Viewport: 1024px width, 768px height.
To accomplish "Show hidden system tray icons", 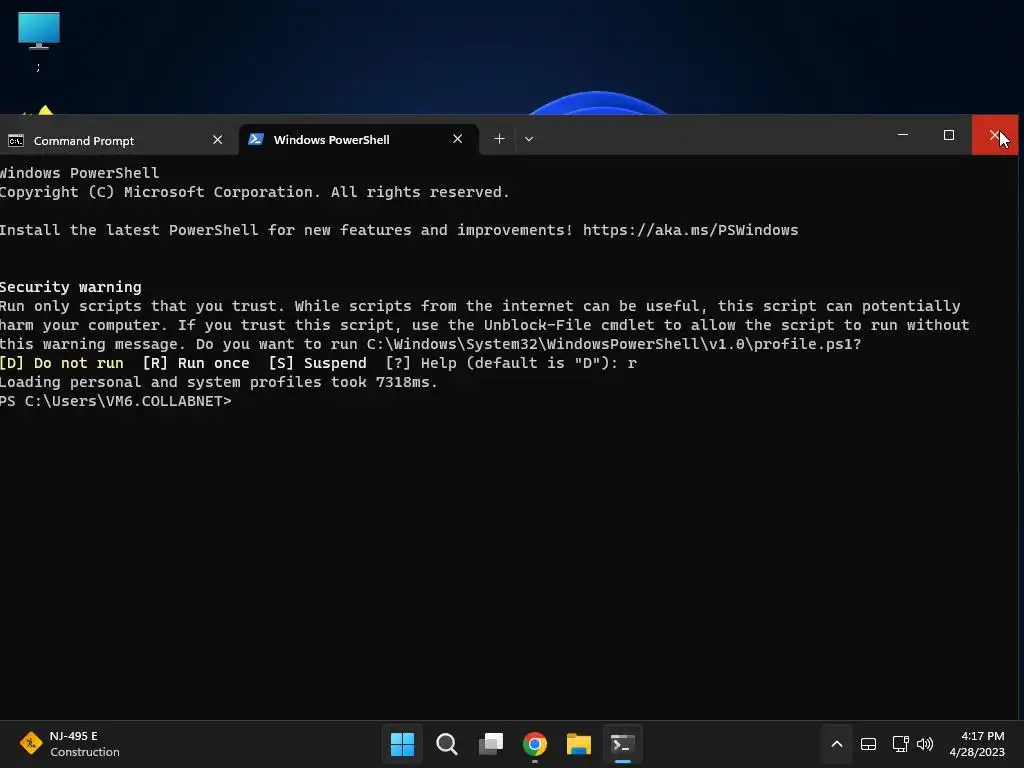I will click(837, 744).
